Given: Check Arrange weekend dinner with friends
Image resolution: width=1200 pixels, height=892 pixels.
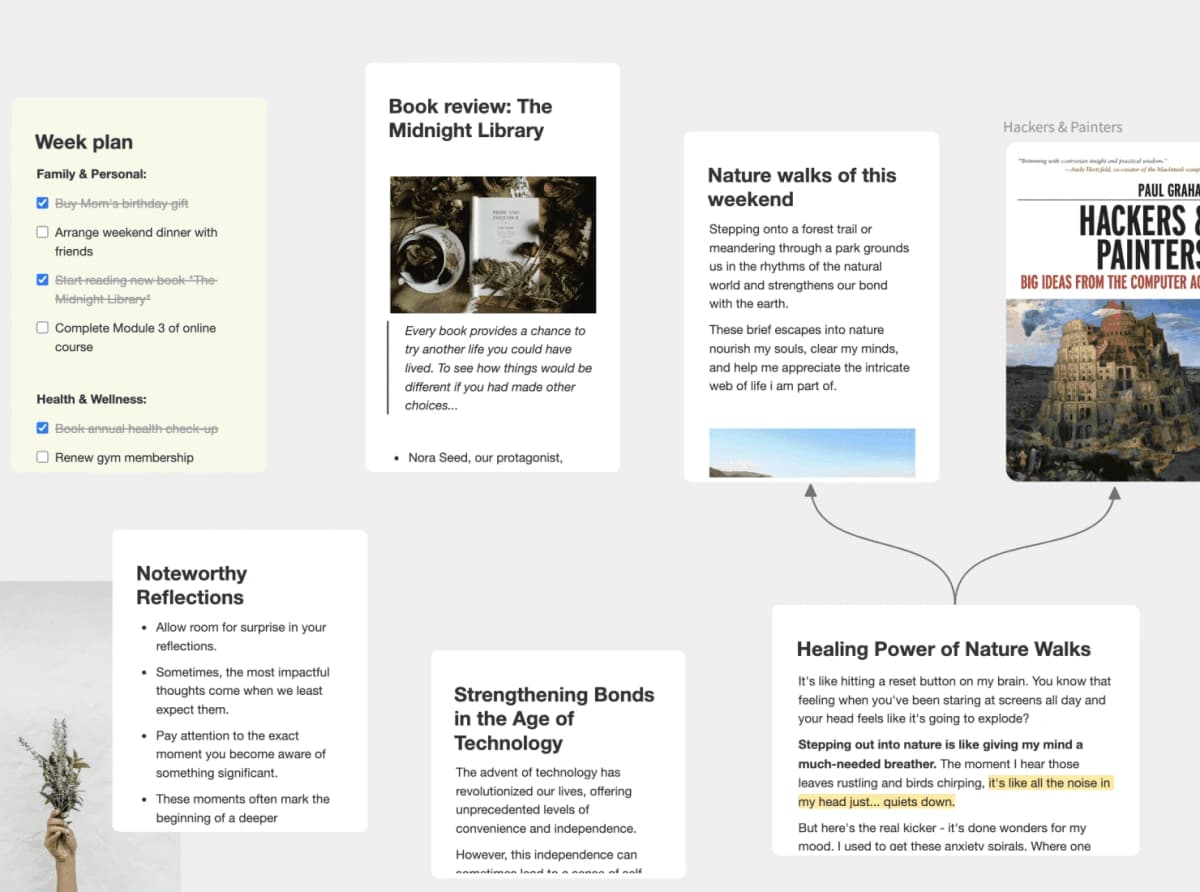Looking at the screenshot, I should (x=42, y=232).
